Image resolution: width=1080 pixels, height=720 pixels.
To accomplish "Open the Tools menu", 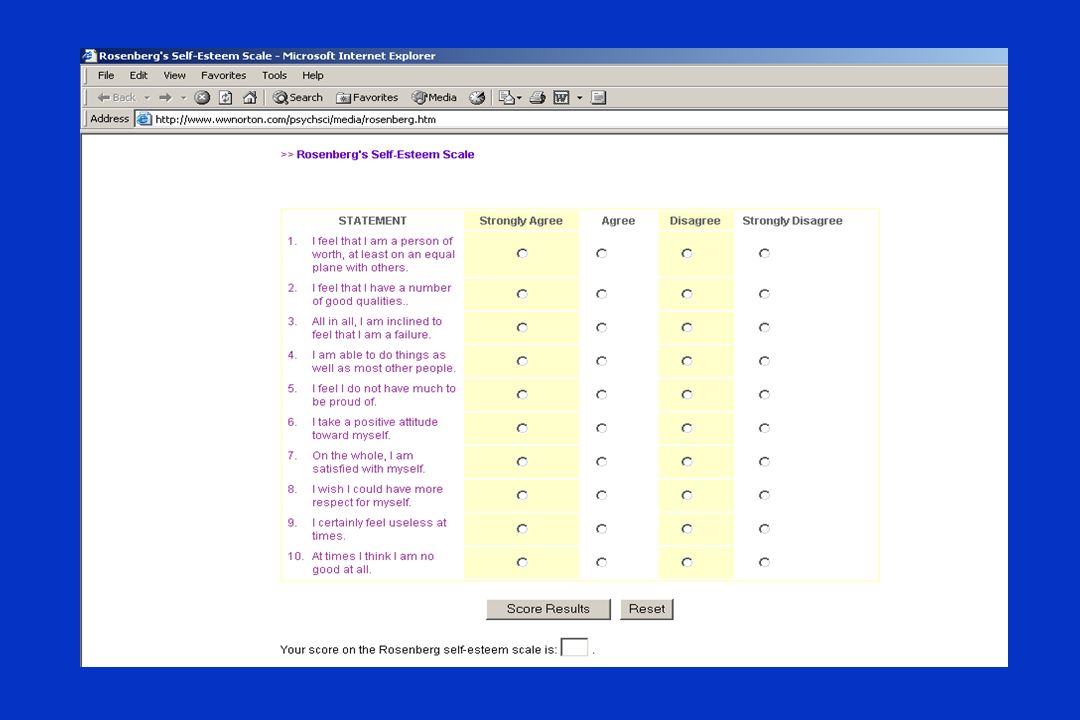I will 274,76.
